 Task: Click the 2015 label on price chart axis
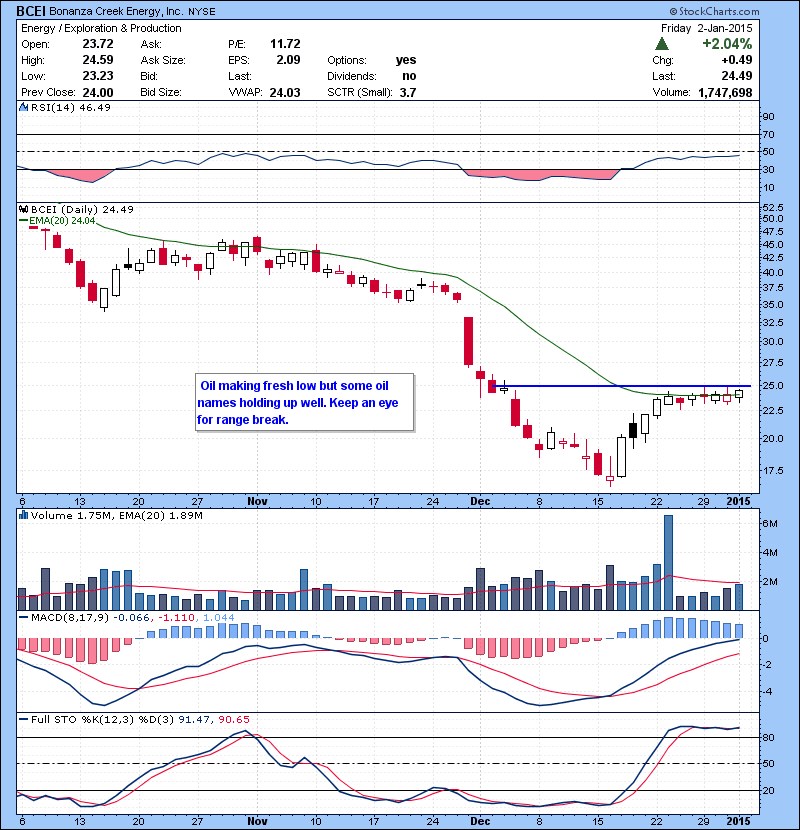[738, 501]
